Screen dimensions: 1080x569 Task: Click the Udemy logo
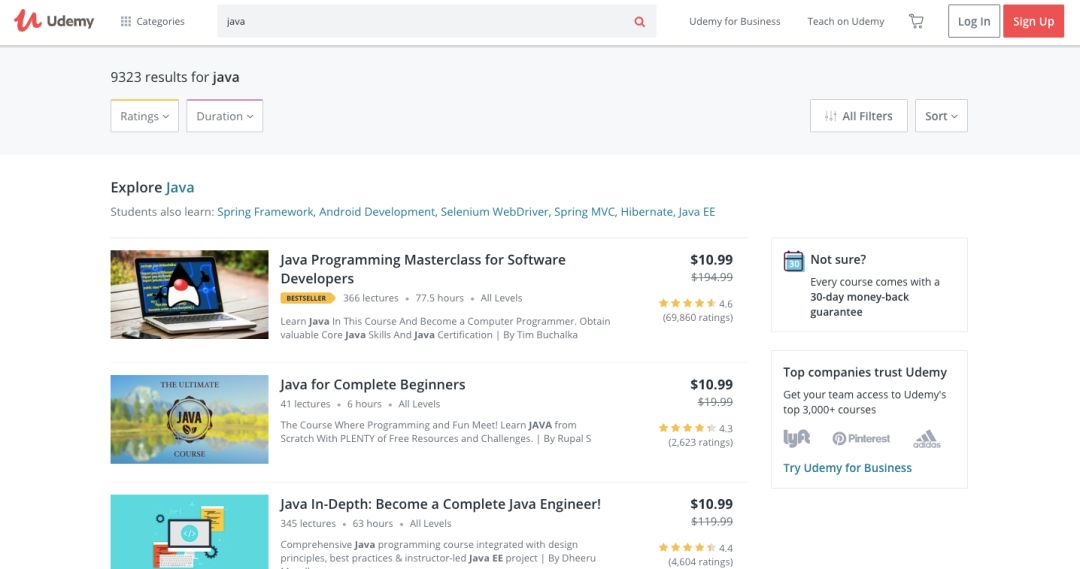pos(54,21)
